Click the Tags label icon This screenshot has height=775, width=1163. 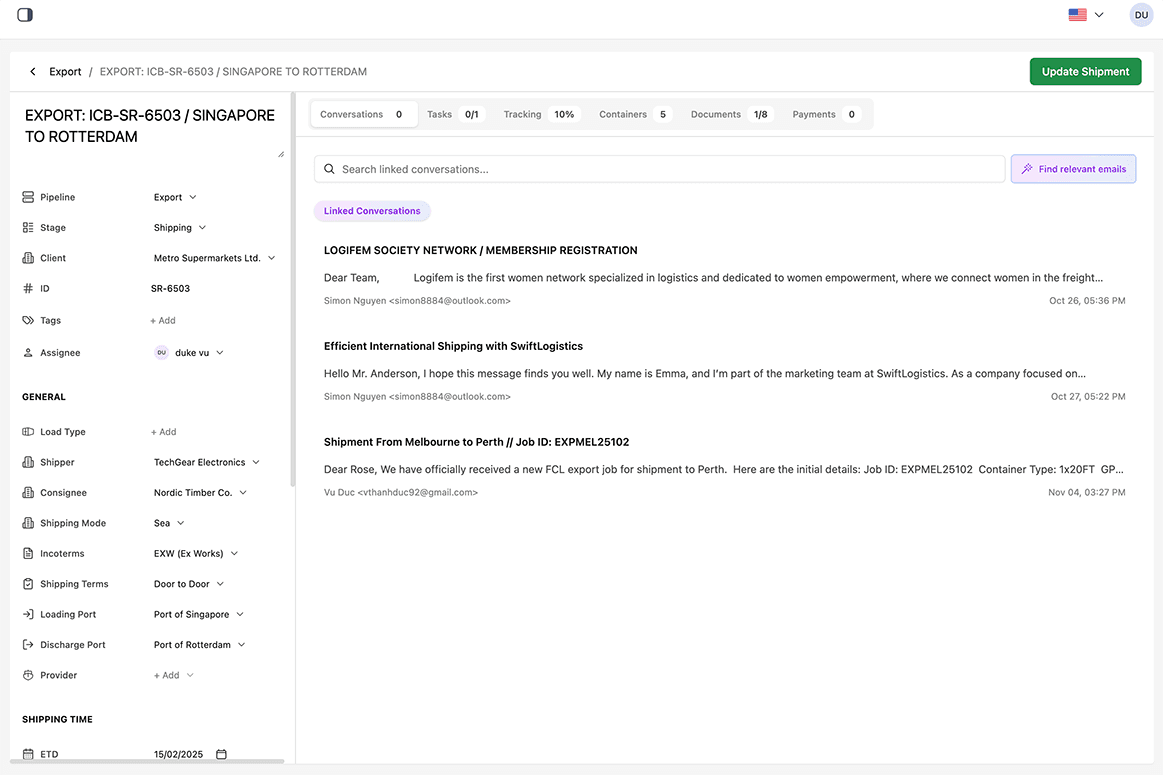(28, 320)
